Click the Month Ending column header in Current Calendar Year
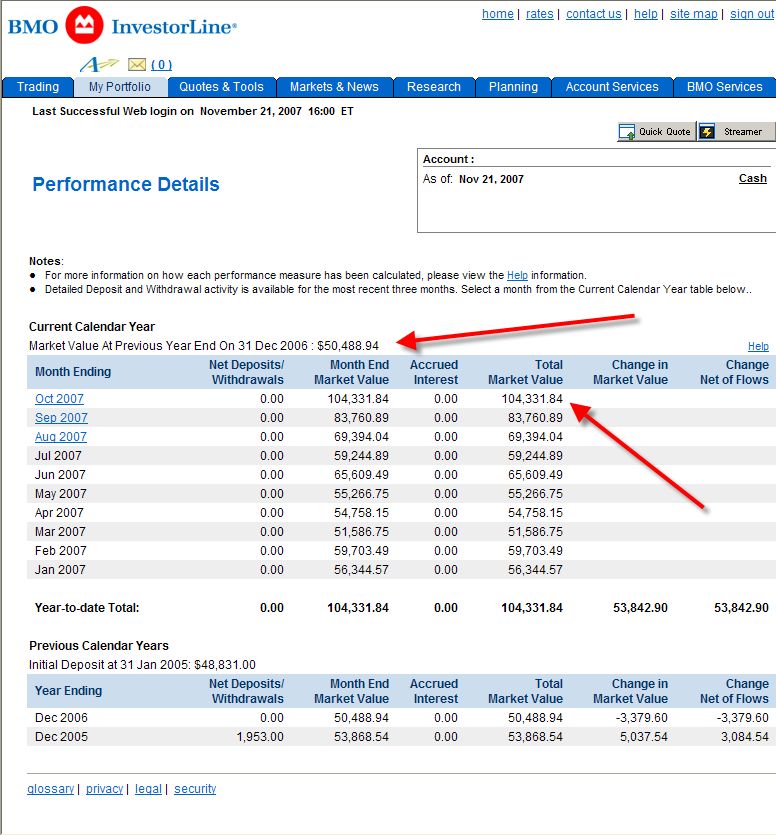 point(73,372)
